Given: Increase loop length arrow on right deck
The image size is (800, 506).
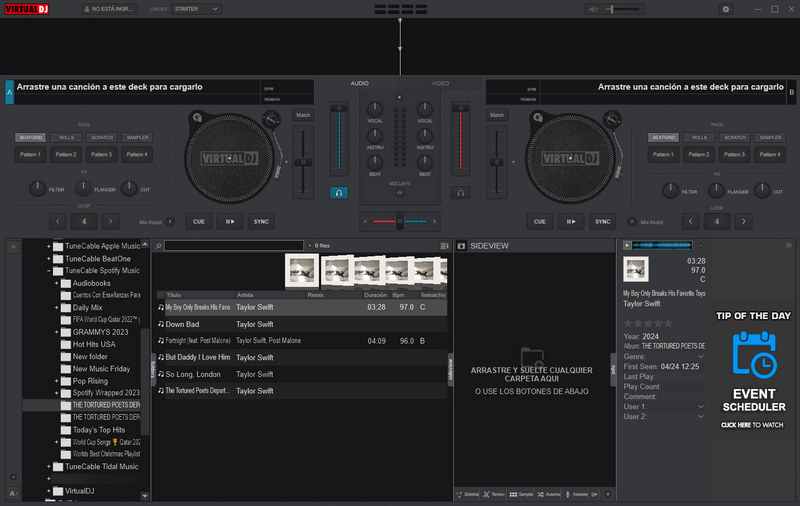Looking at the screenshot, I should [743, 221].
